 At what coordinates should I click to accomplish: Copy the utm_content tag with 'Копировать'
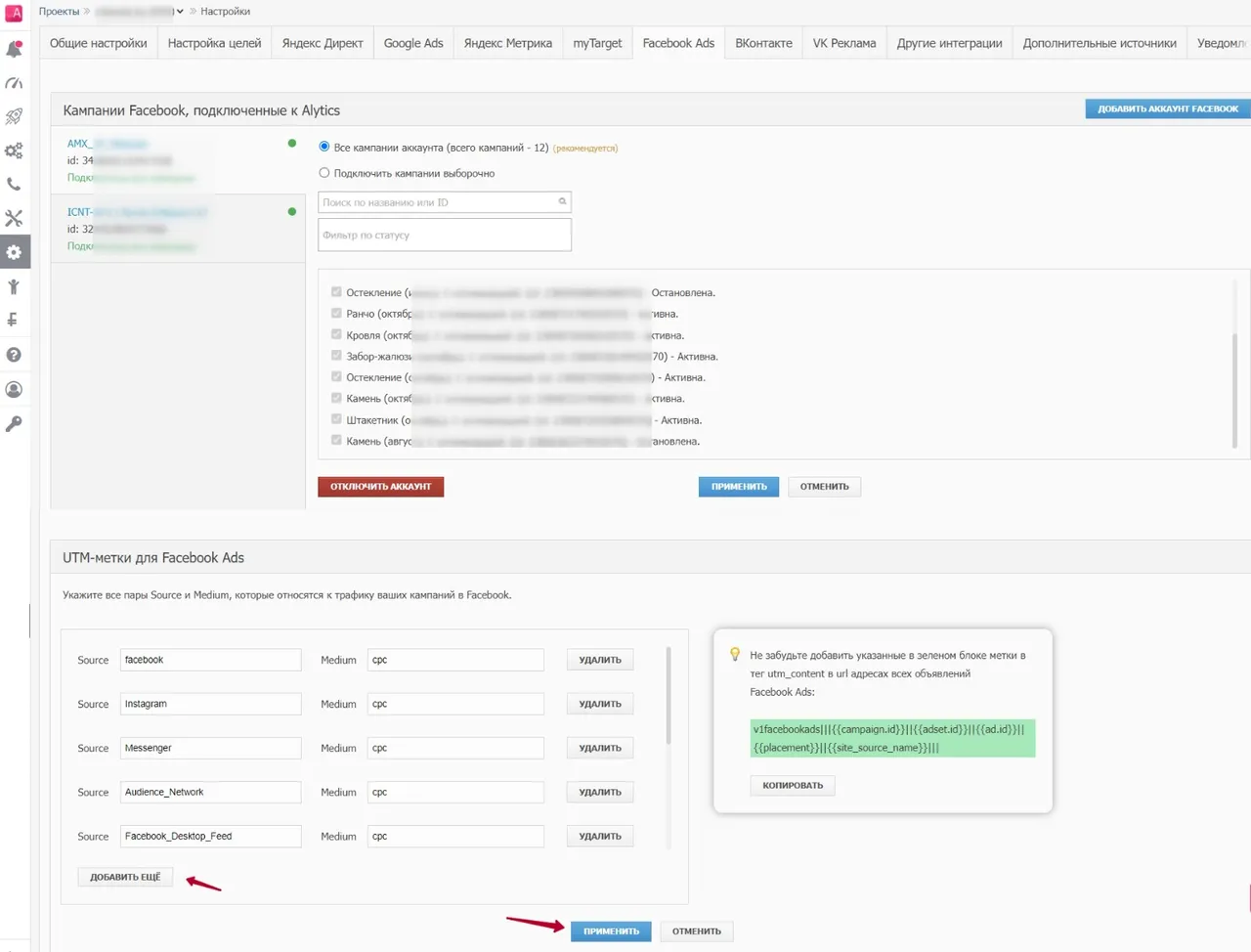(793, 785)
